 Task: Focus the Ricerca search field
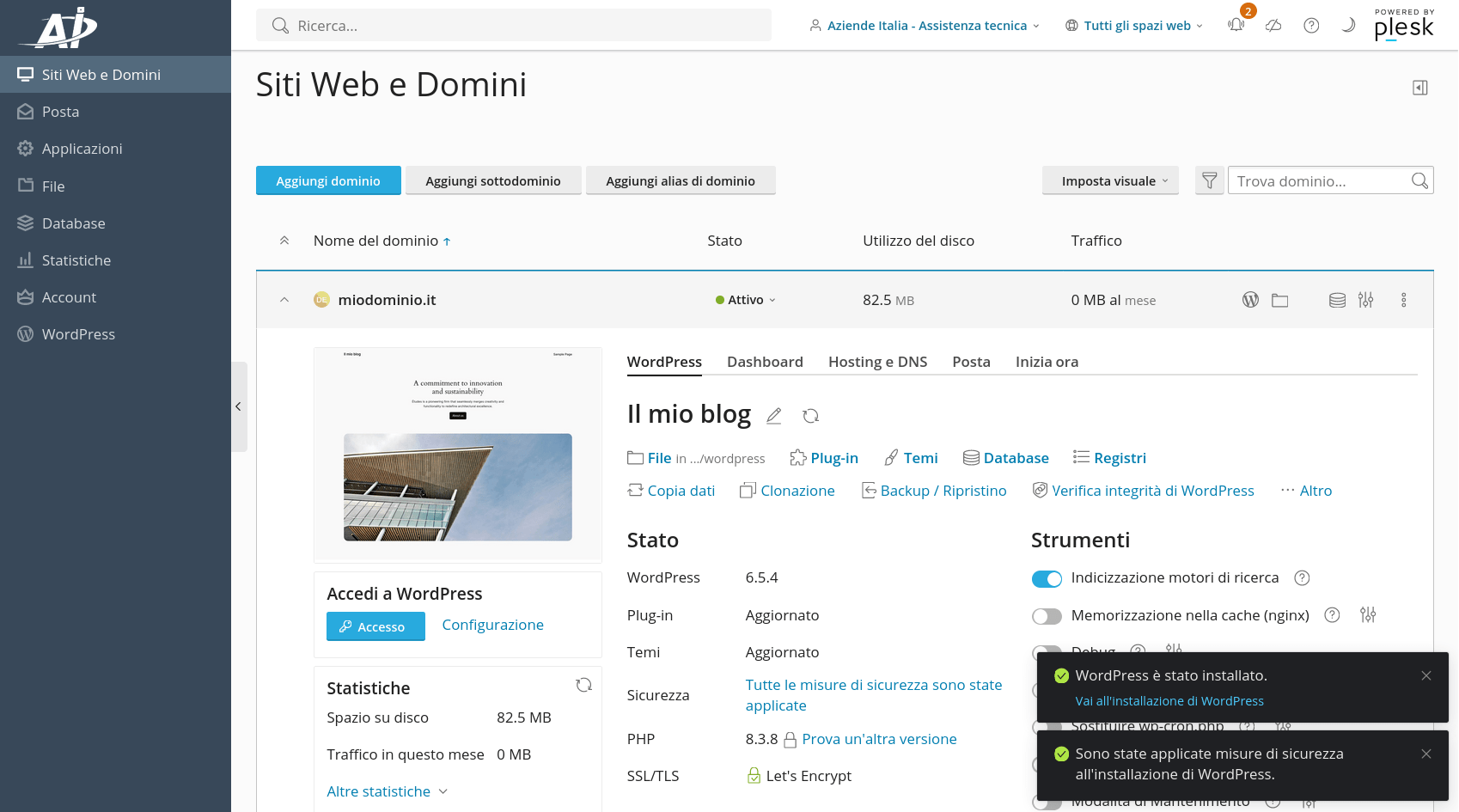pyautogui.click(x=514, y=26)
